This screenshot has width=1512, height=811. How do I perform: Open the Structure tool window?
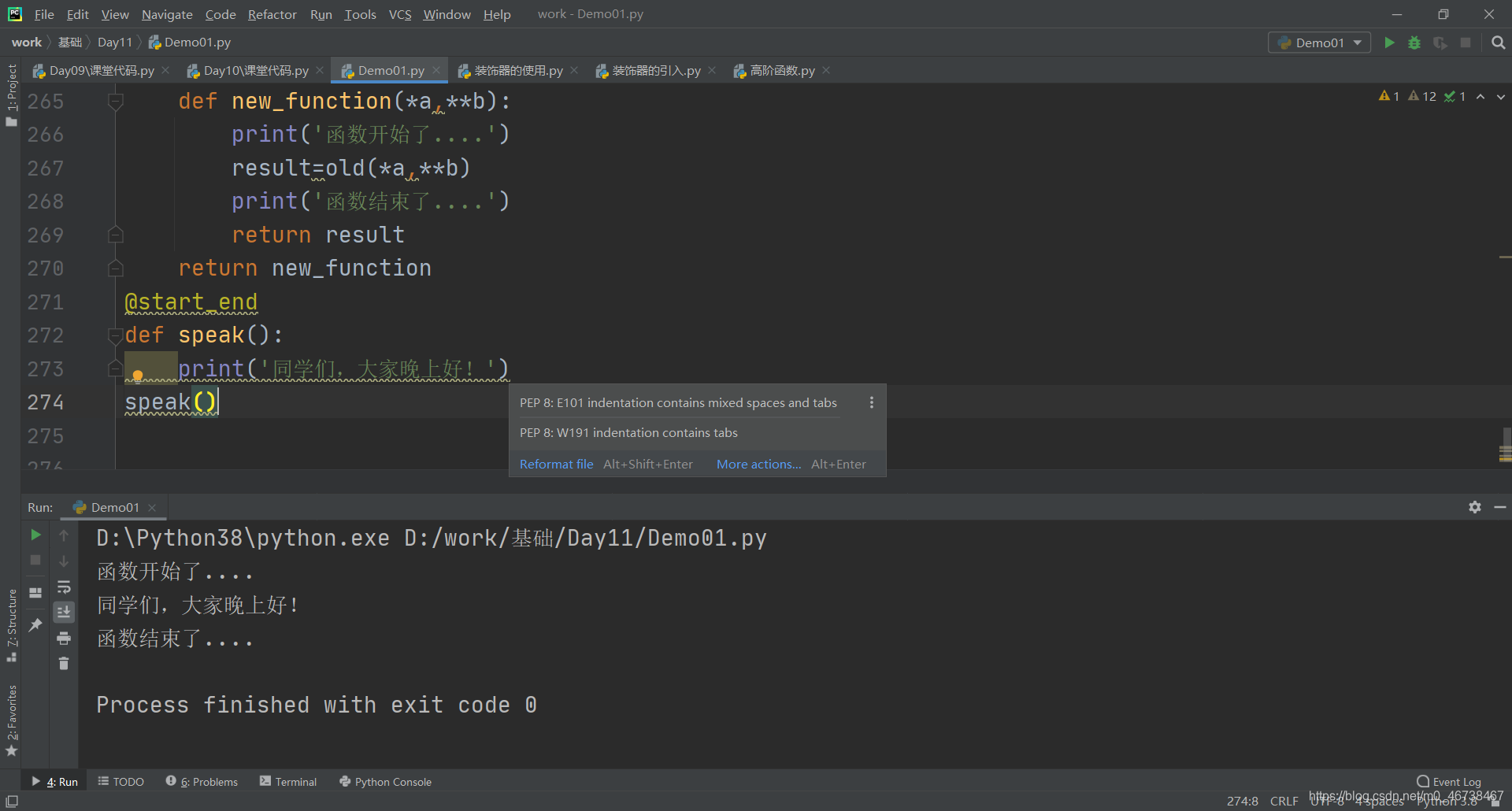(11, 626)
